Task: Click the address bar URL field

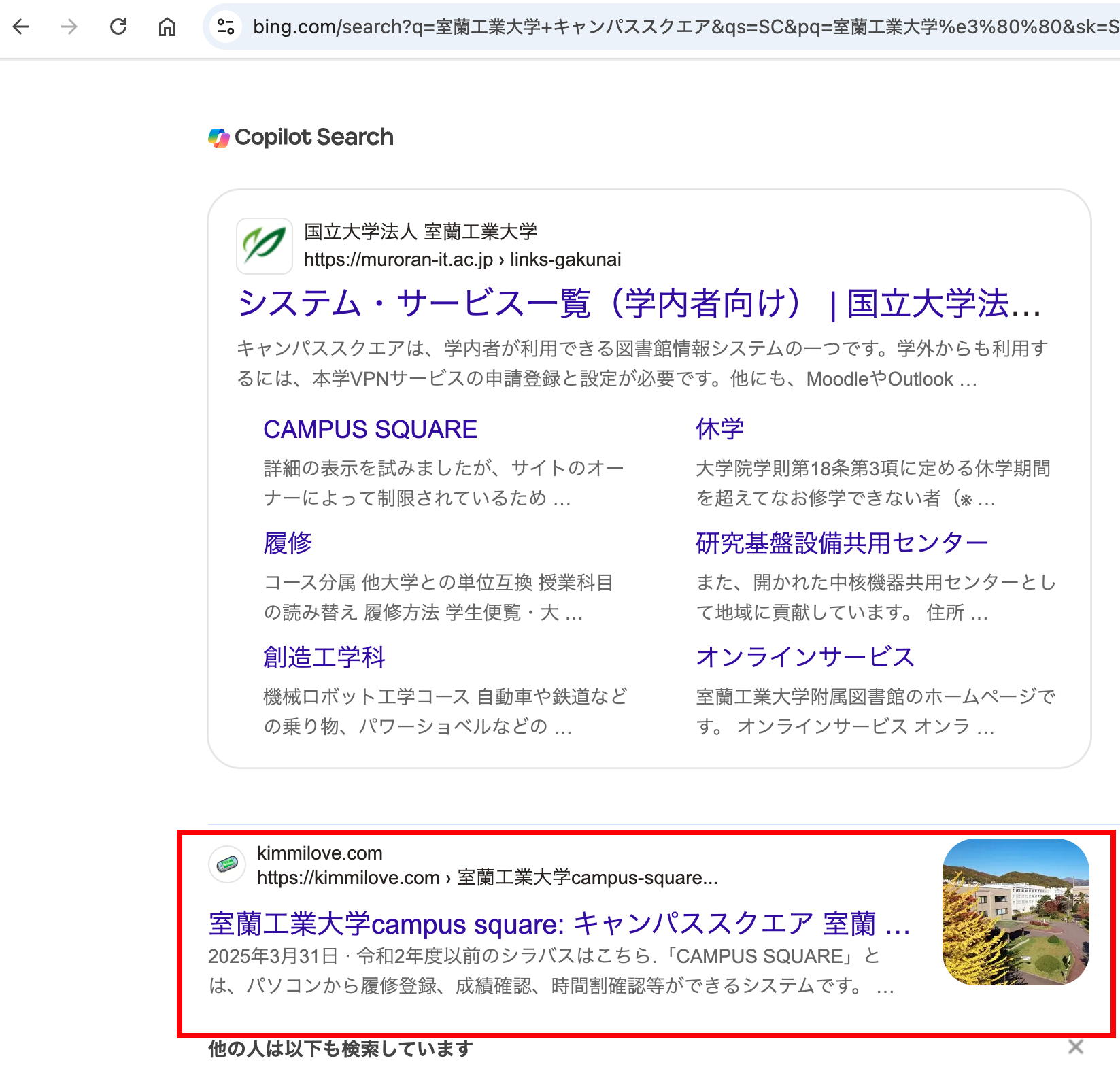Action: click(x=680, y=27)
